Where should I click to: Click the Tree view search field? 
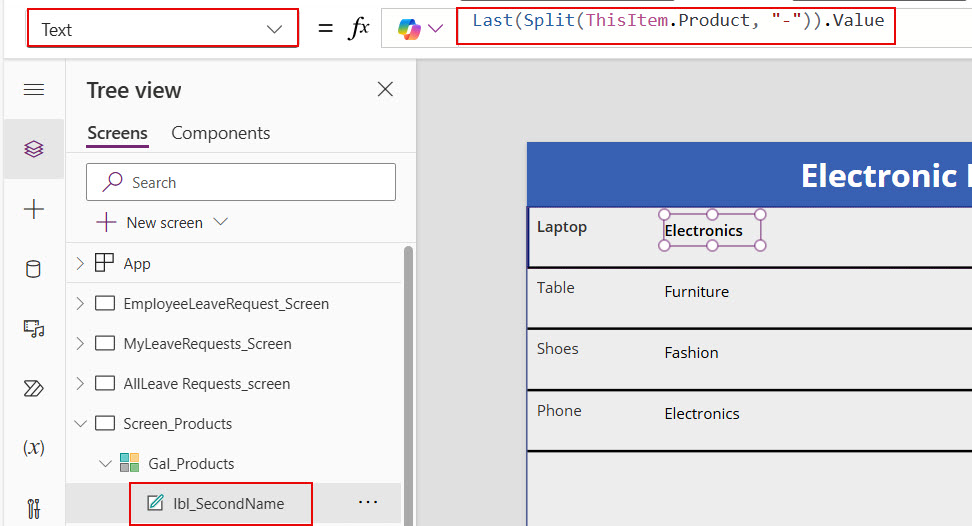point(241,182)
